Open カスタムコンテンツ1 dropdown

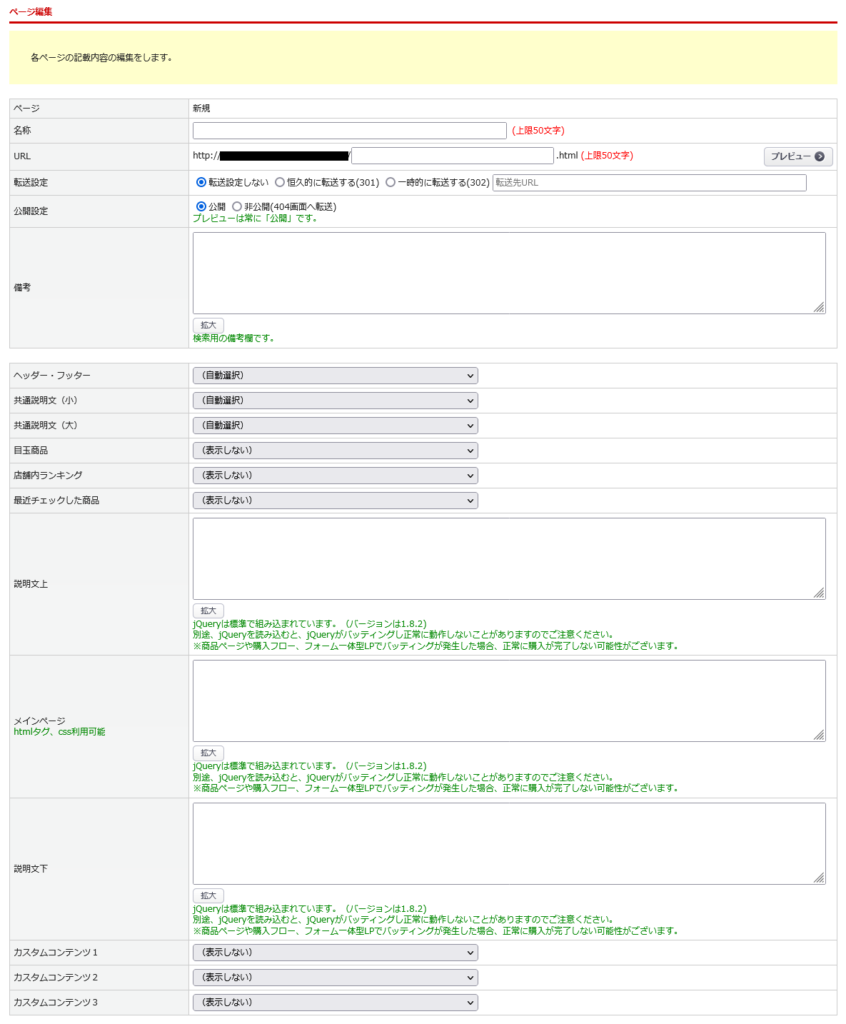(x=335, y=952)
